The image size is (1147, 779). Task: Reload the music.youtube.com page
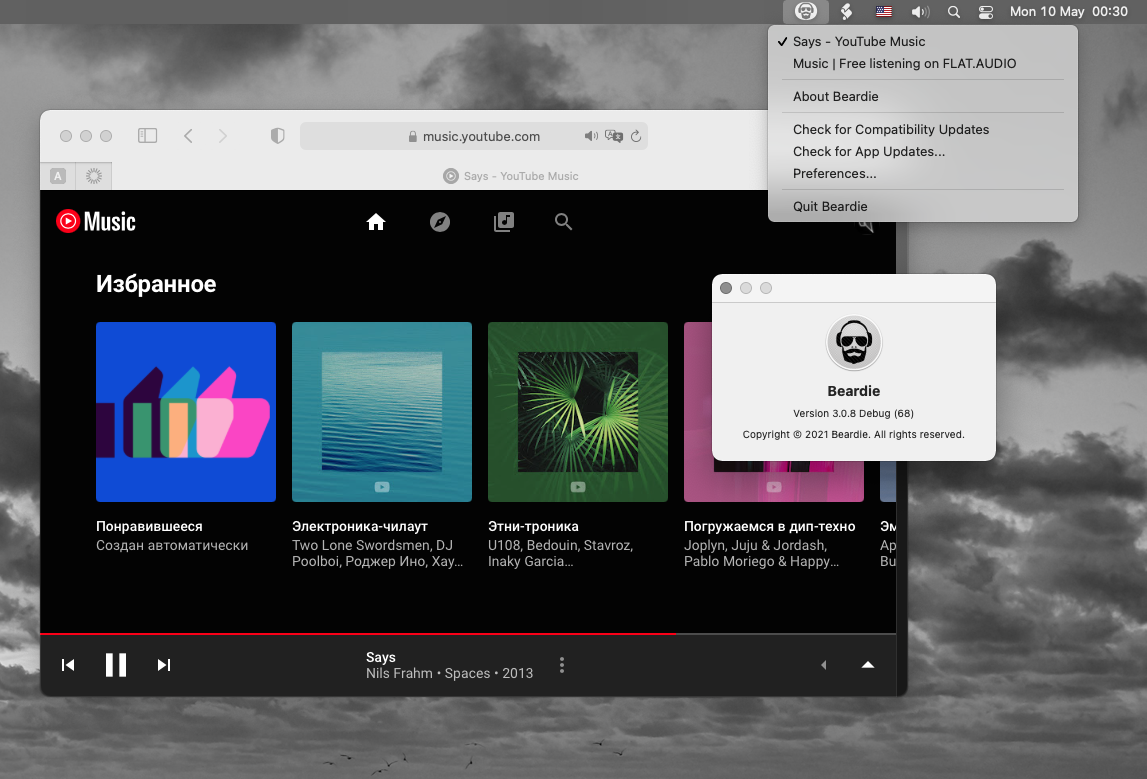pos(636,136)
